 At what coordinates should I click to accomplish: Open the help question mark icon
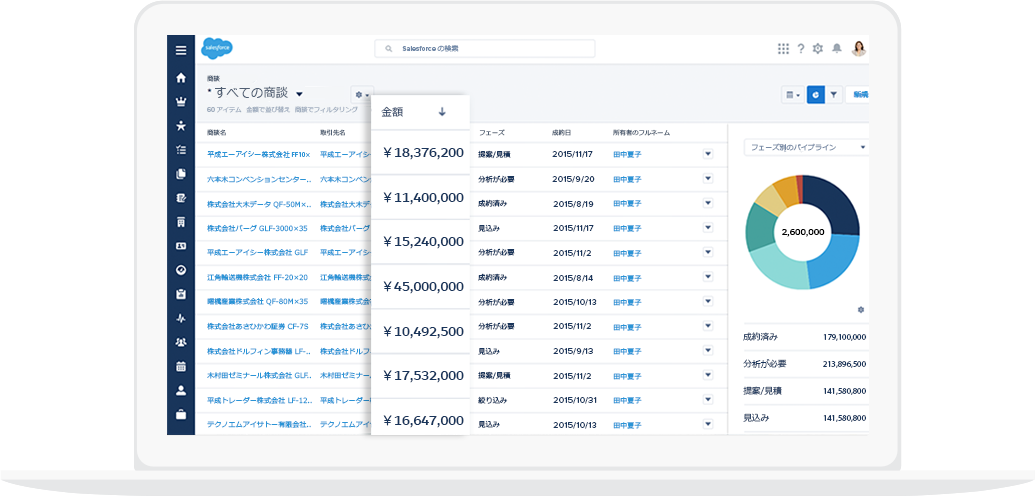point(801,48)
